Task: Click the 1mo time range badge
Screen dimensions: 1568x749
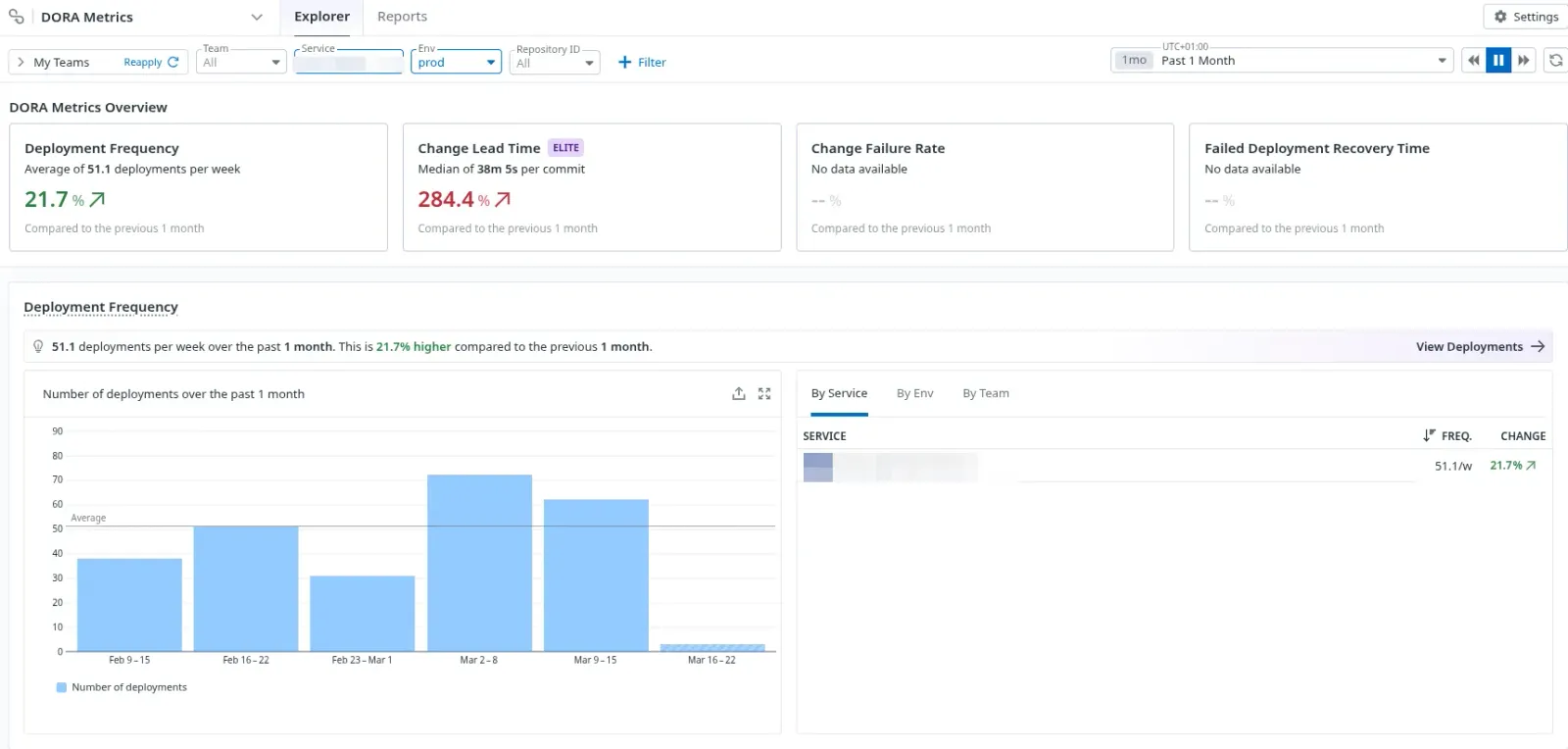Action: pyautogui.click(x=1134, y=61)
